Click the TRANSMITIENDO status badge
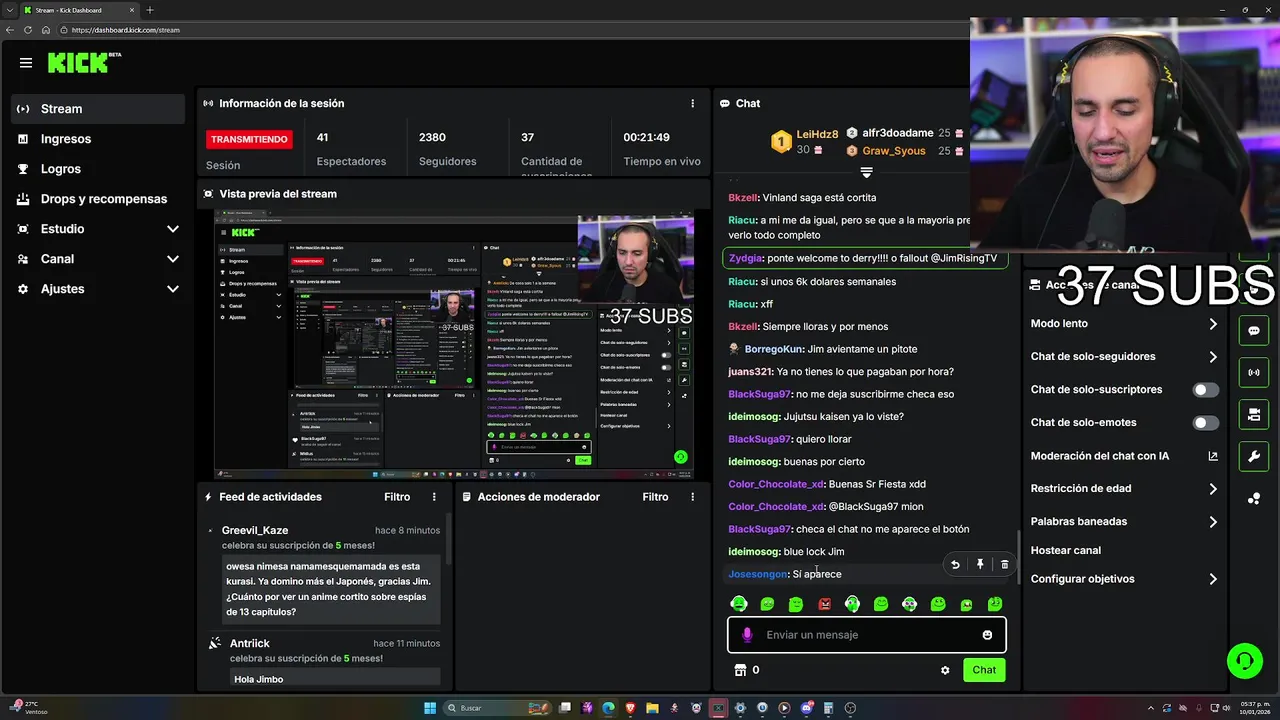This screenshot has height=720, width=1280. pyautogui.click(x=249, y=139)
